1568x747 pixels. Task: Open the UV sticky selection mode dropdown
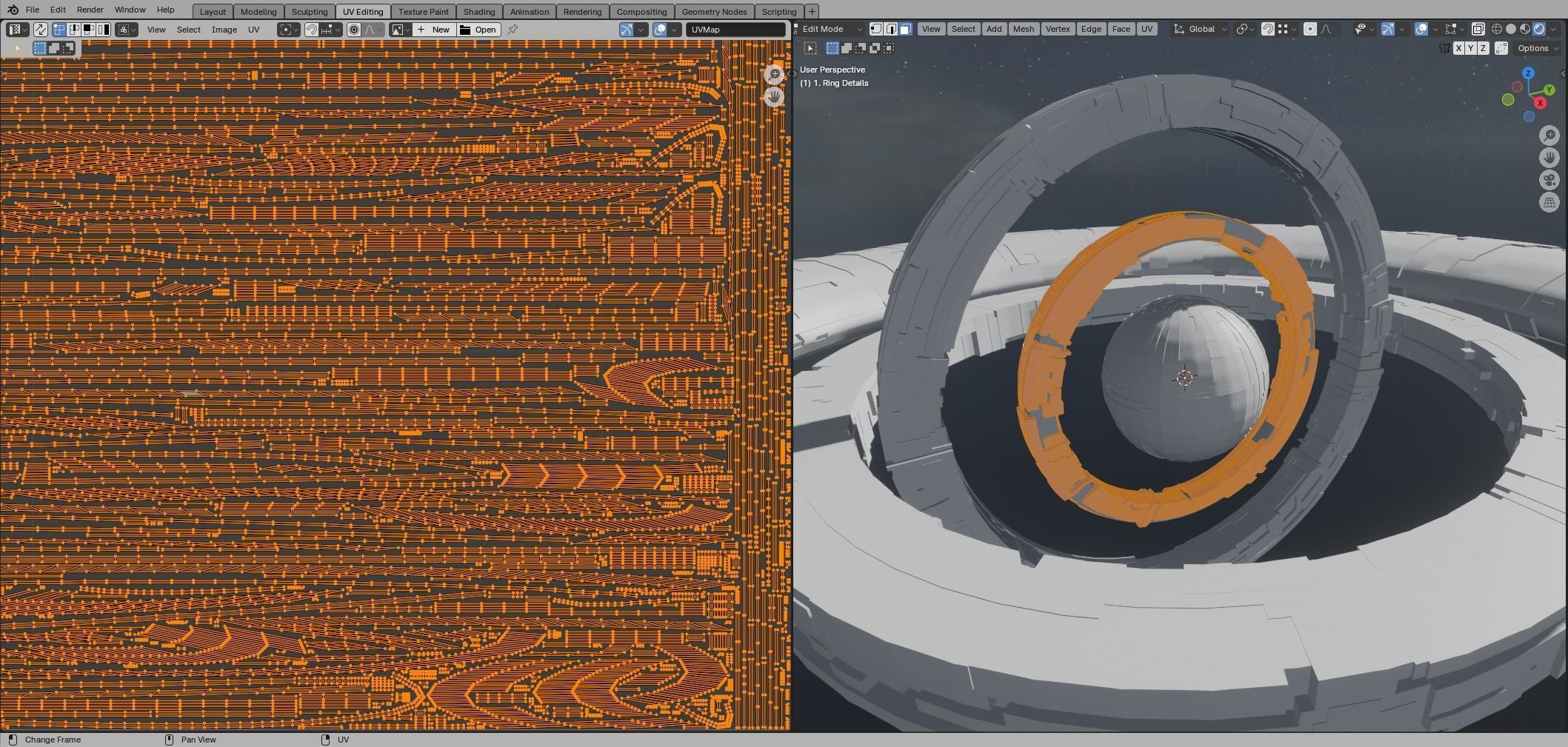pyautogui.click(x=127, y=30)
